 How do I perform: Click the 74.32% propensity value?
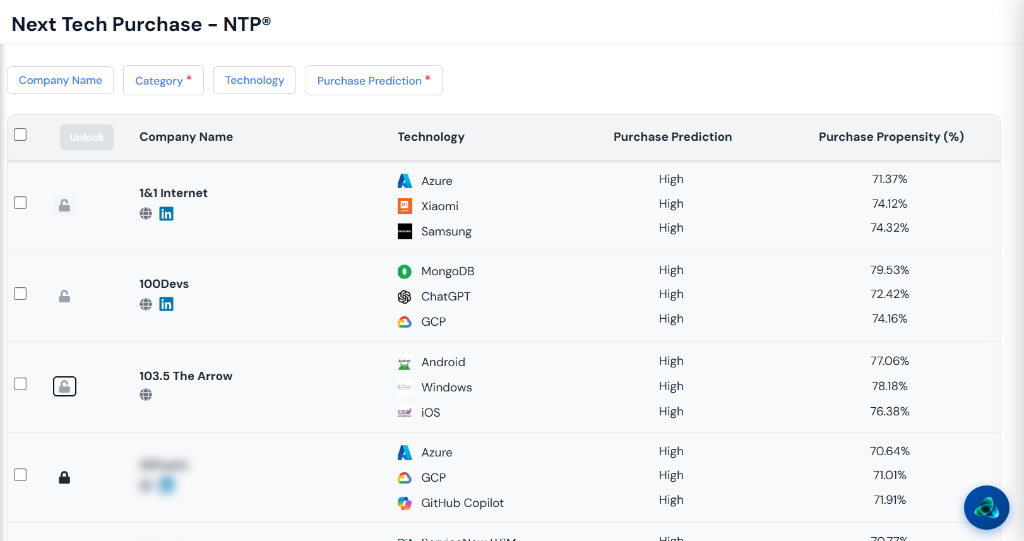pos(889,228)
